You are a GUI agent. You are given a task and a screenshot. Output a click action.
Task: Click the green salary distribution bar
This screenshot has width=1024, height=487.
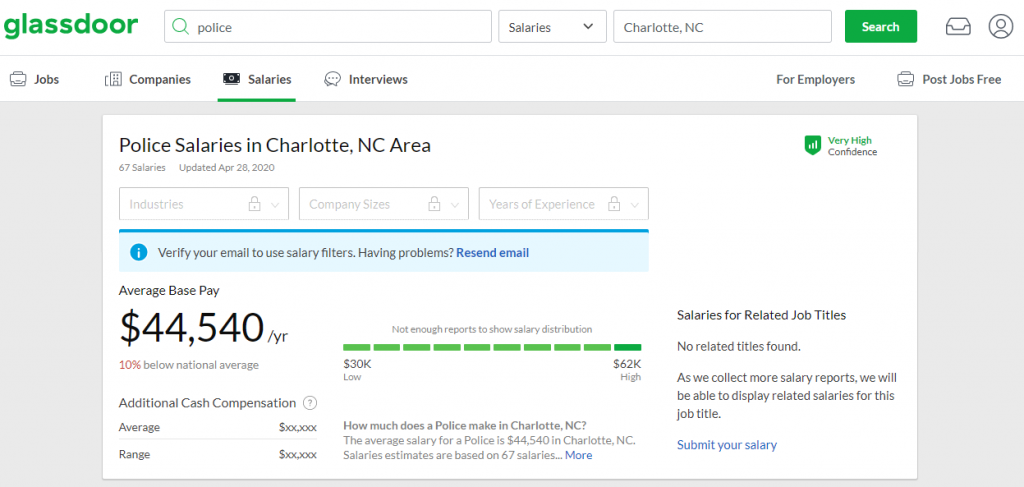(x=492, y=347)
